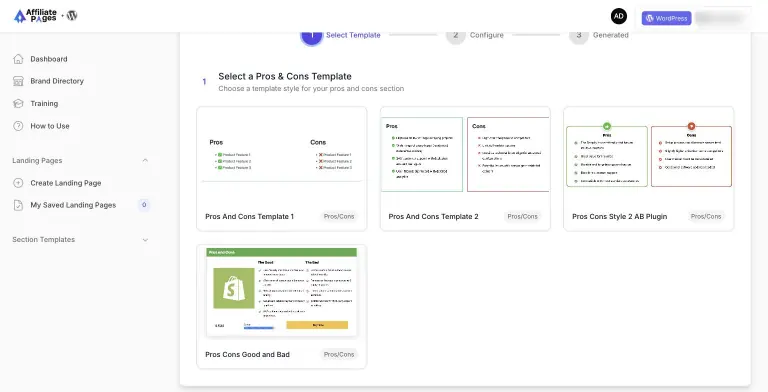Click Pros/Cons tag on Template 2
This screenshot has height=392, width=768.
pyautogui.click(x=522, y=216)
